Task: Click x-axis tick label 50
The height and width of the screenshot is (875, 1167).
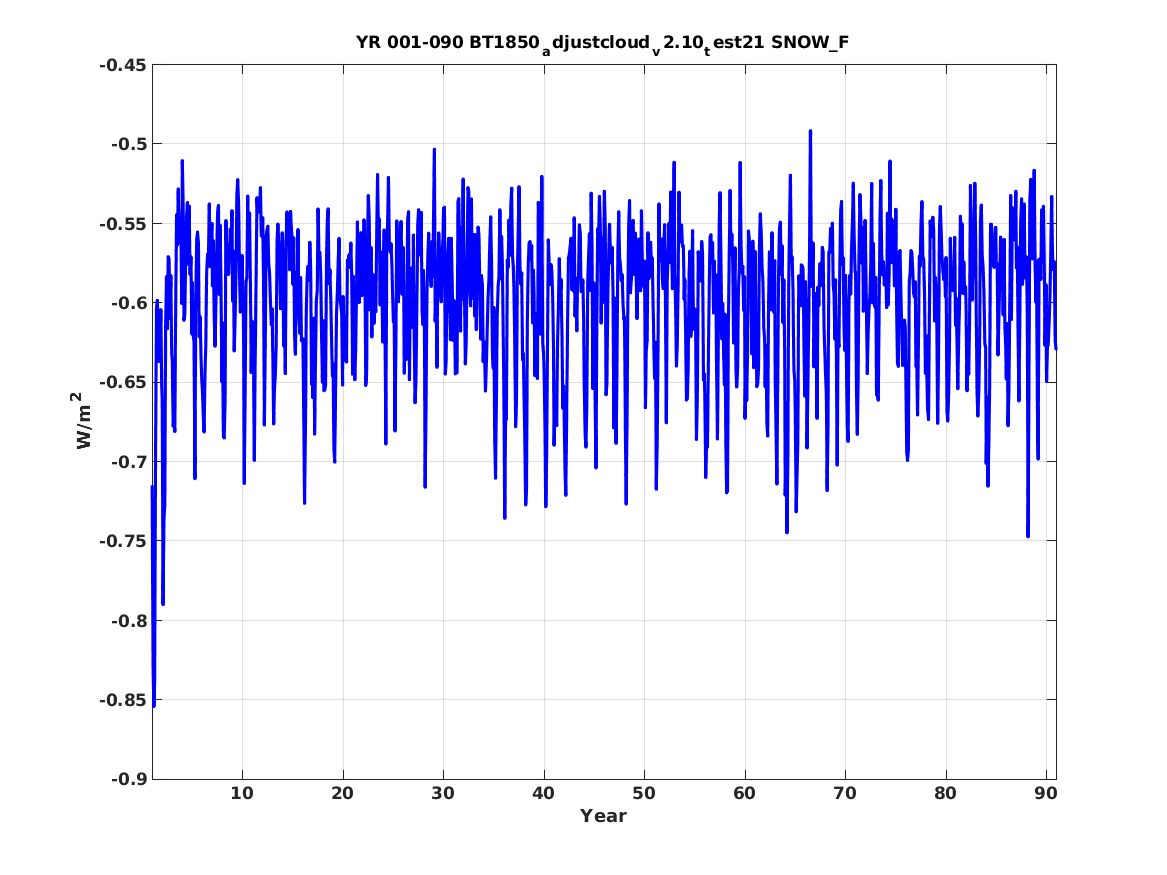Action: (644, 793)
